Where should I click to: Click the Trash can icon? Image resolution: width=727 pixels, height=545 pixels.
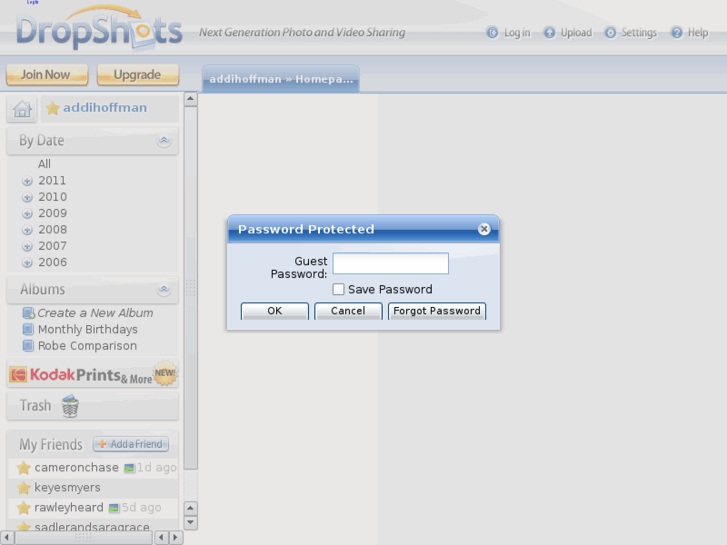[70, 406]
